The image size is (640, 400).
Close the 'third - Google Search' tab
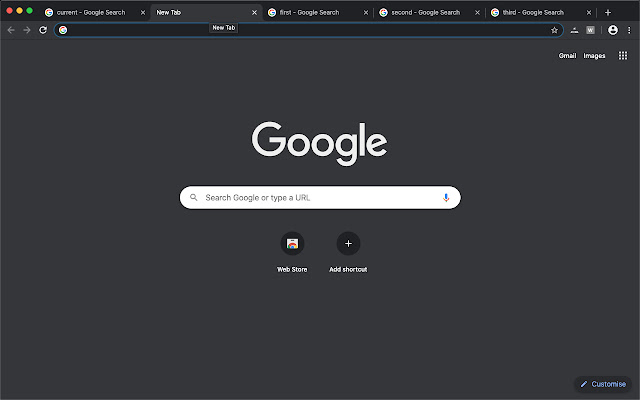coord(589,13)
